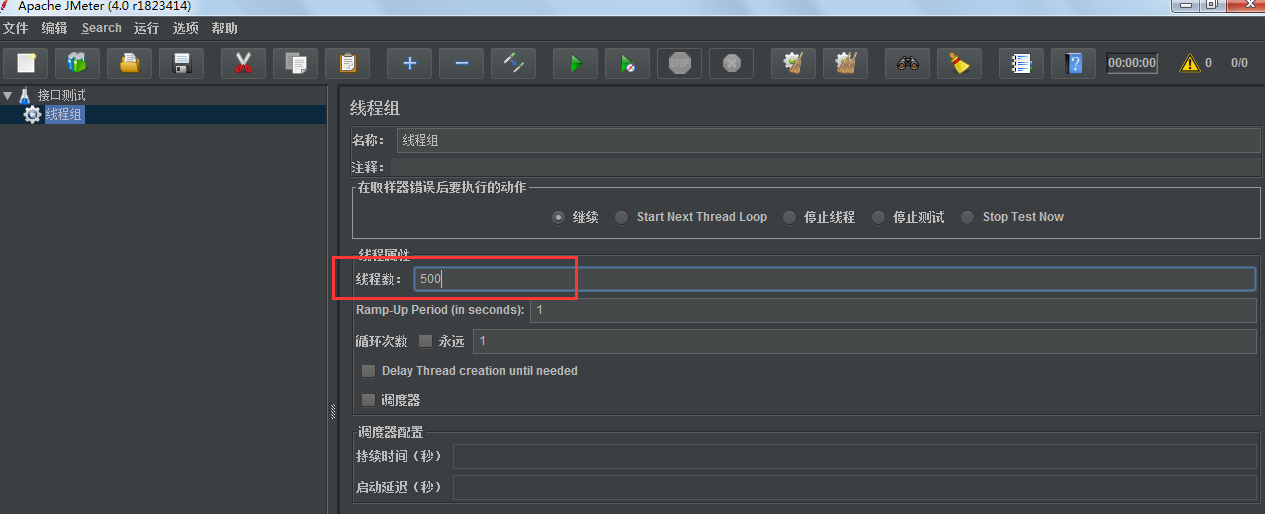Click the Ramp-Up Period input field
Screen dimensions: 1265x514
tap(892, 310)
